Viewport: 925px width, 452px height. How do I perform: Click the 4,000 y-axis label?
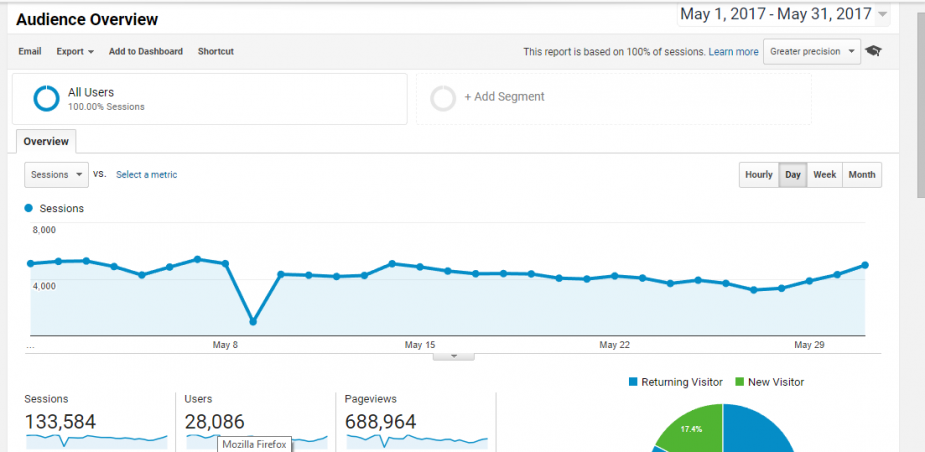(x=44, y=286)
